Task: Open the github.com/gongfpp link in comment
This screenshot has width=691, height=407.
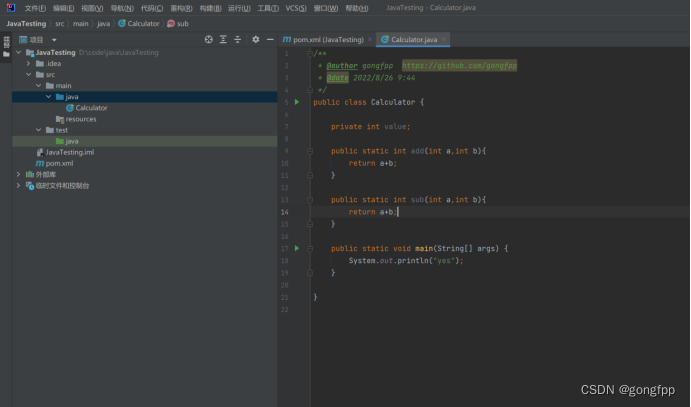Action: click(x=459, y=66)
